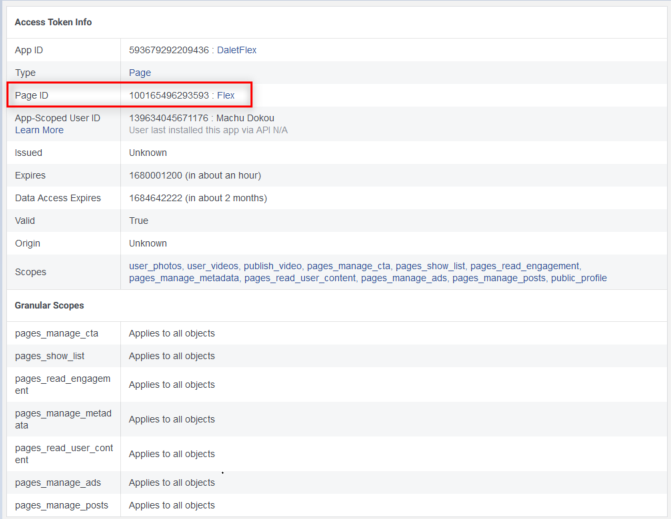
Task: Click the Issued row label
Action: [29, 153]
